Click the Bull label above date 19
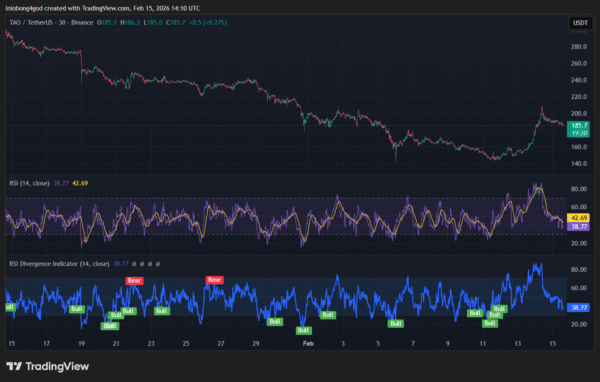600x382 pixels. pyautogui.click(x=77, y=309)
